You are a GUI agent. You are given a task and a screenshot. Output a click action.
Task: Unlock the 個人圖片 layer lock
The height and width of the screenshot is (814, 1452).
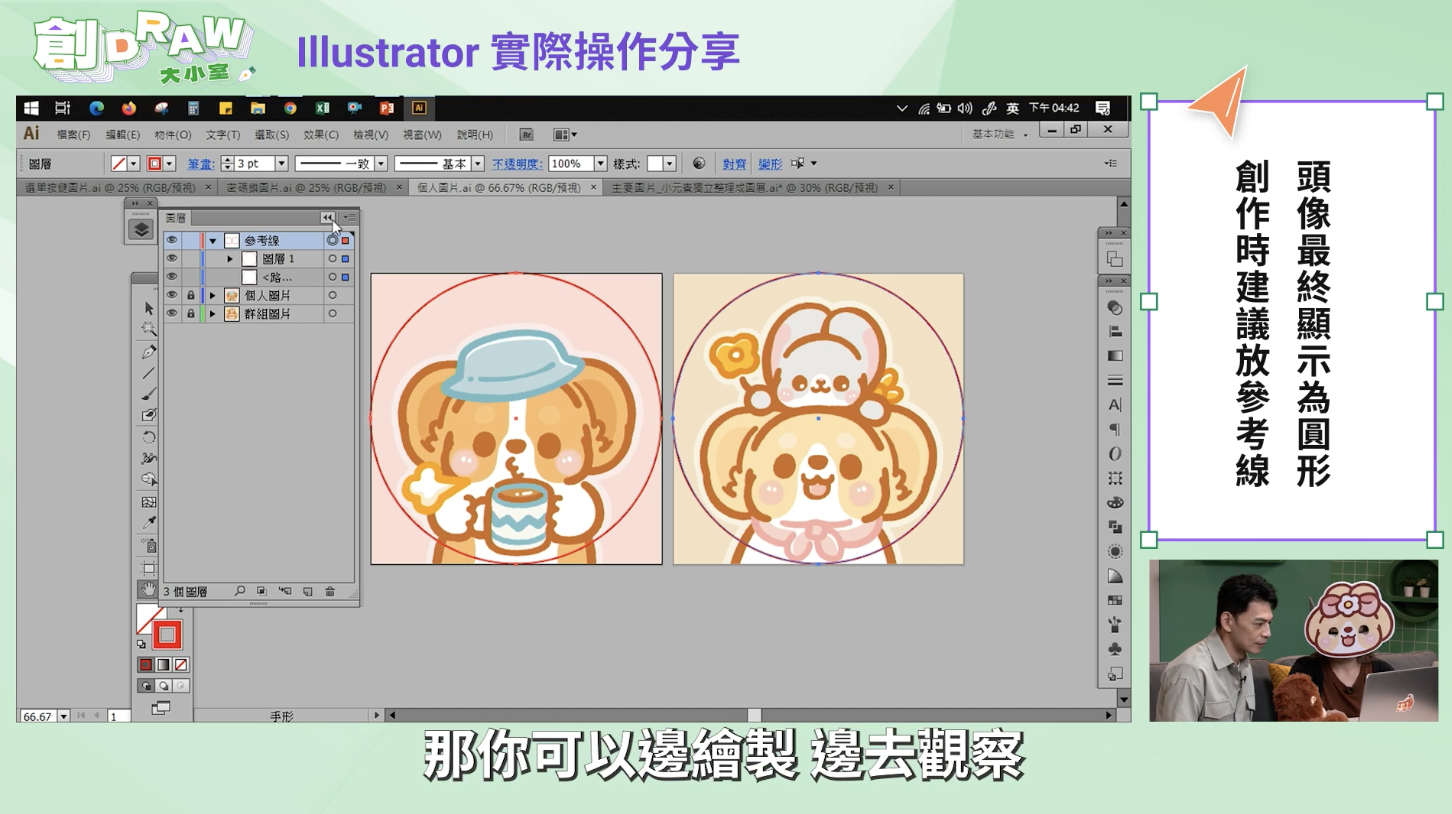pos(191,296)
